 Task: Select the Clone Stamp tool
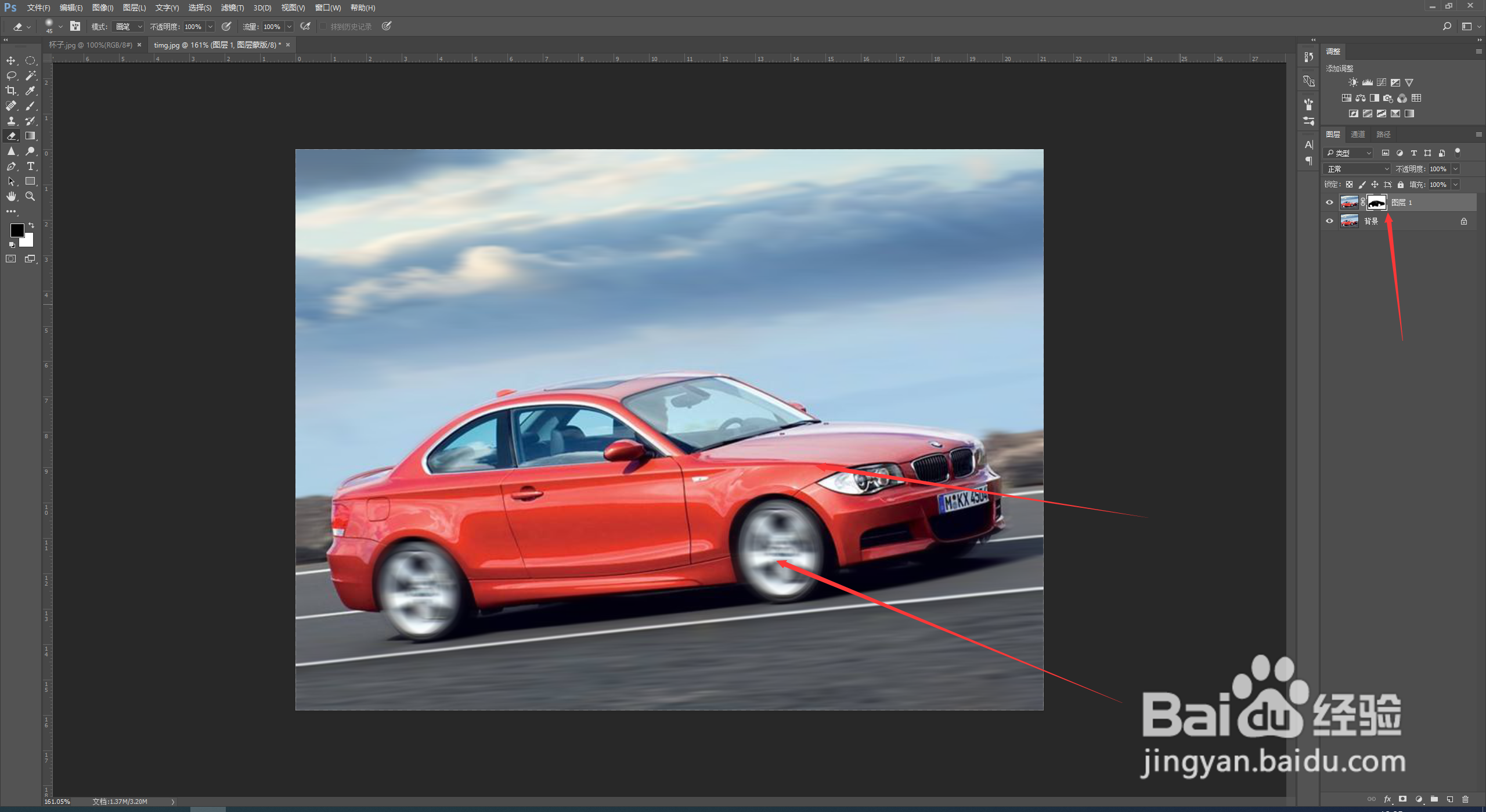pyautogui.click(x=11, y=121)
